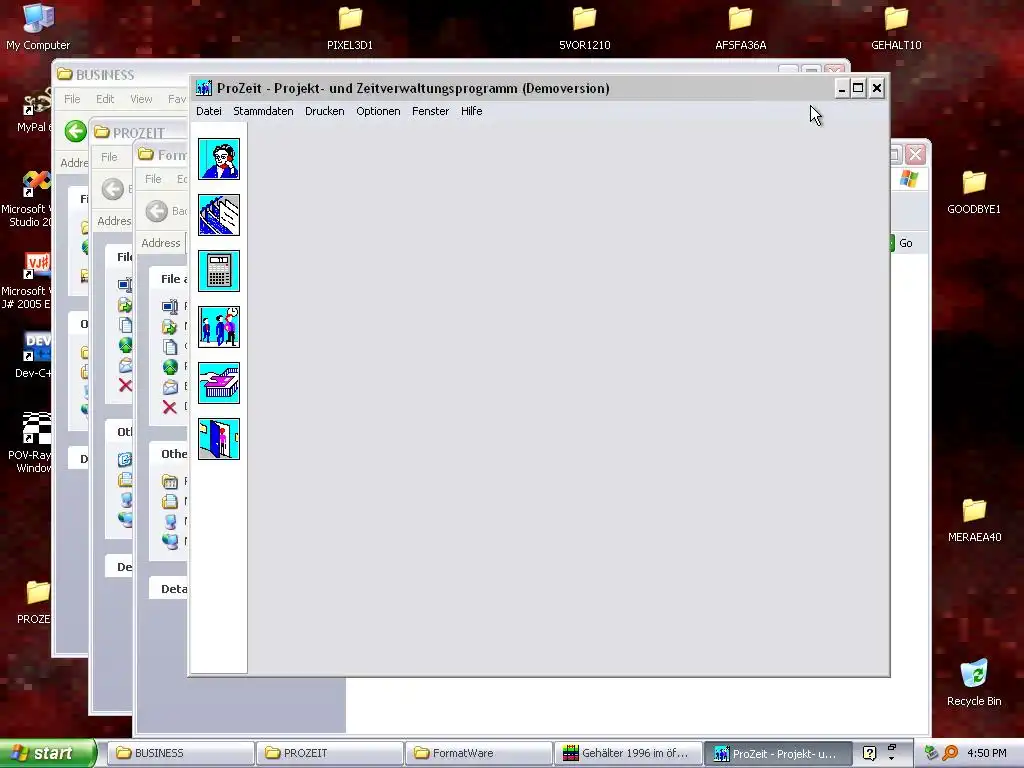Click the Start button

[x=47, y=753]
